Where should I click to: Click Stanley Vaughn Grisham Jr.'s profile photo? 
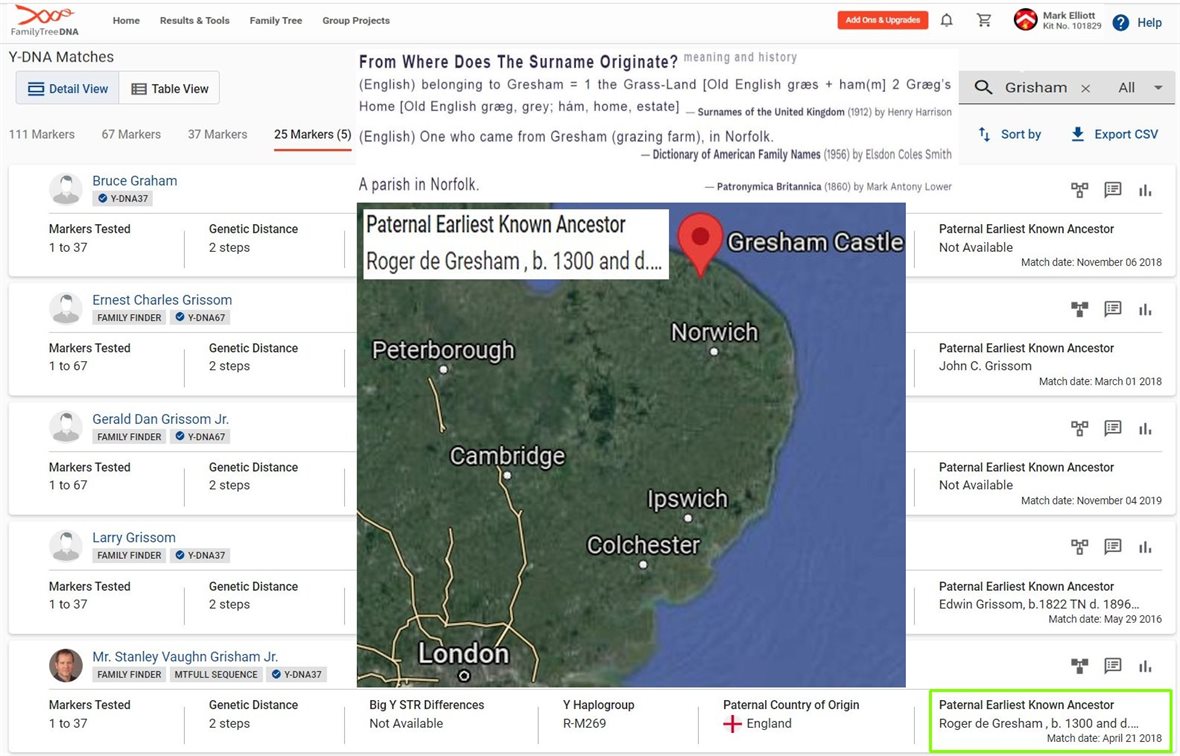point(66,665)
